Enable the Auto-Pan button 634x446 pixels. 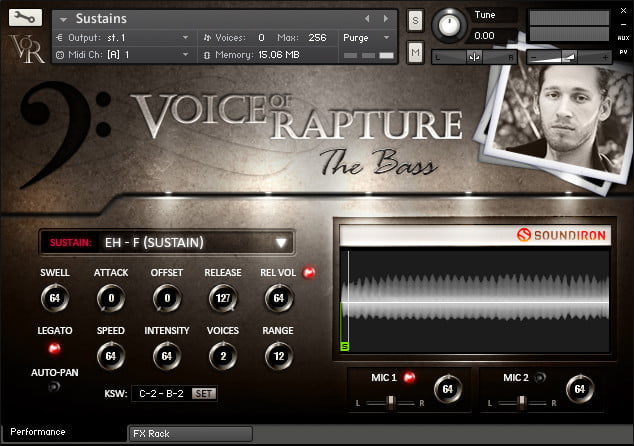pos(54,387)
